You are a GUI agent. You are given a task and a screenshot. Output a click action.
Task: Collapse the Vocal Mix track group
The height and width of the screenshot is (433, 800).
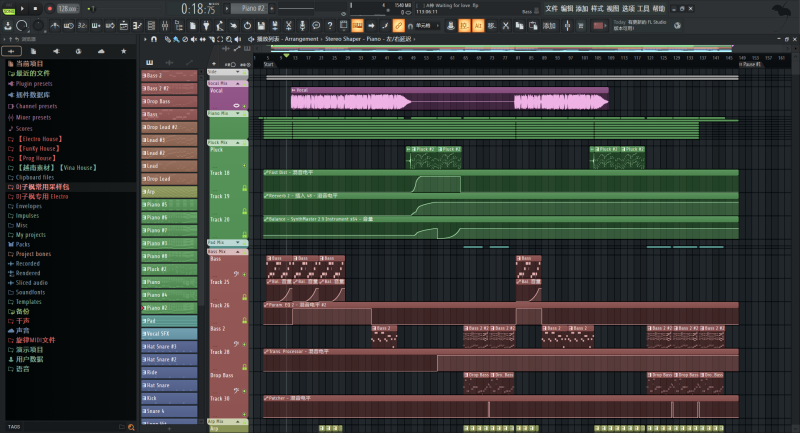[238, 83]
